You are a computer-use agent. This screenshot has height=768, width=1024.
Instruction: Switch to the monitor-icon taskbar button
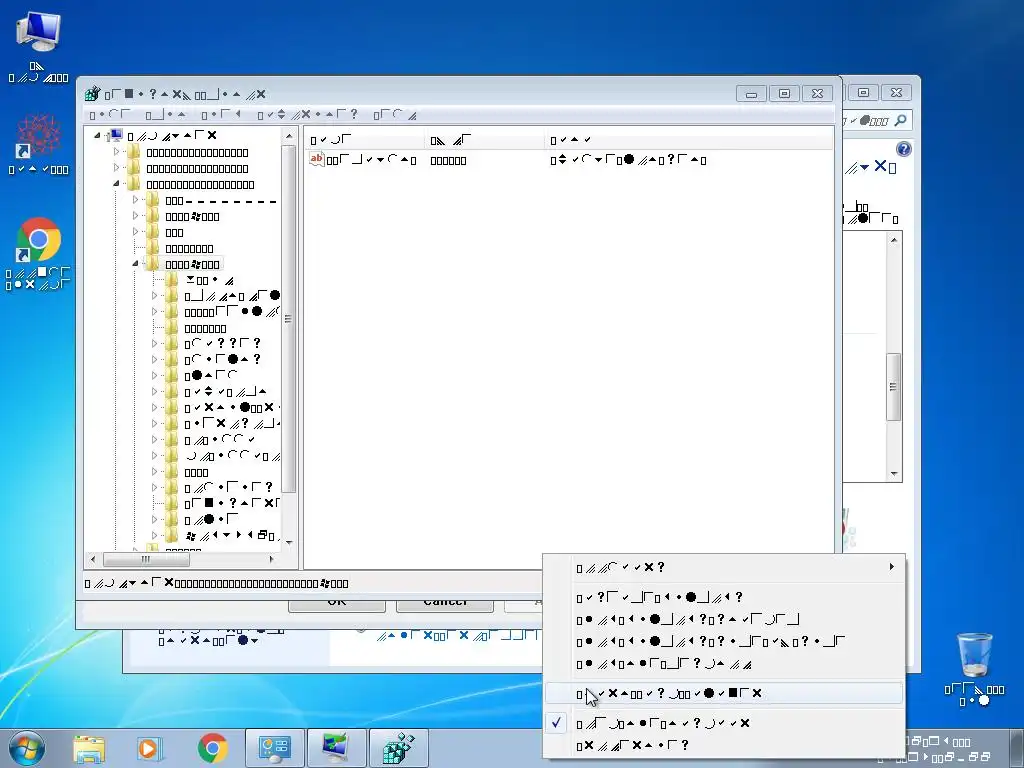(336, 748)
